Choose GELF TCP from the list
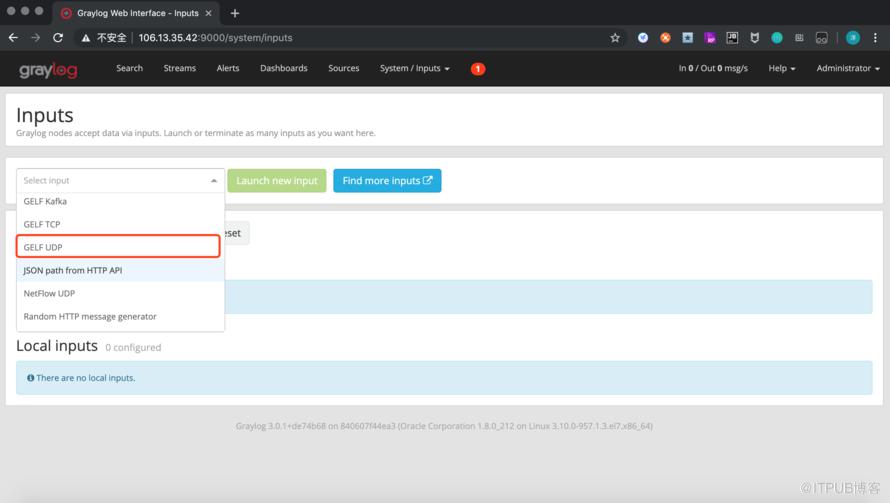This screenshot has width=890, height=503. pos(120,224)
